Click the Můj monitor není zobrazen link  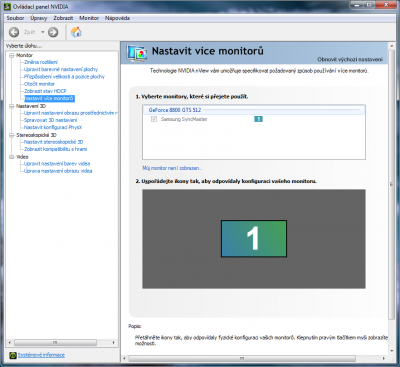[x=172, y=168]
